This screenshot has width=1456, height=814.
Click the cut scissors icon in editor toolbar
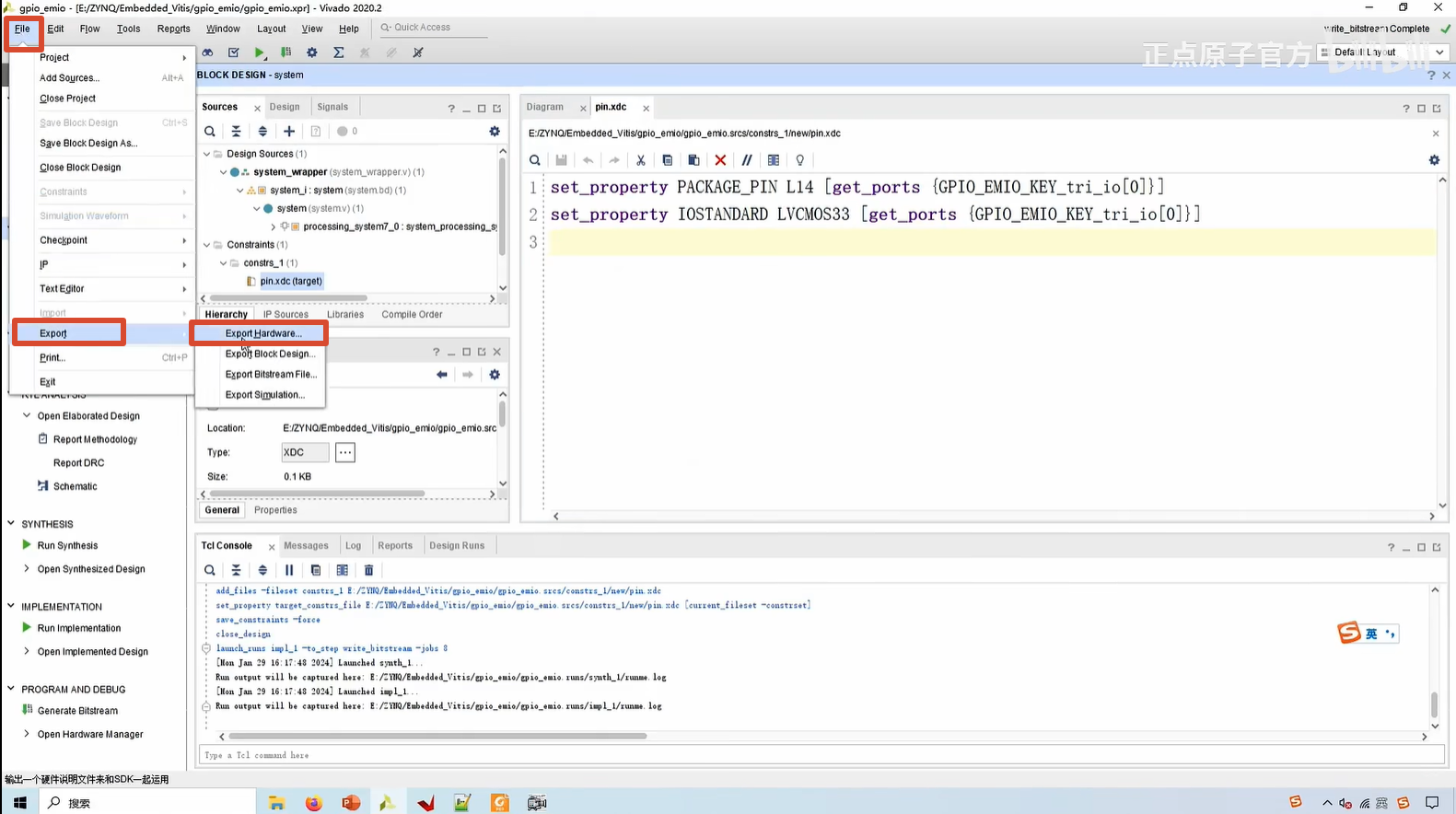[641, 160]
